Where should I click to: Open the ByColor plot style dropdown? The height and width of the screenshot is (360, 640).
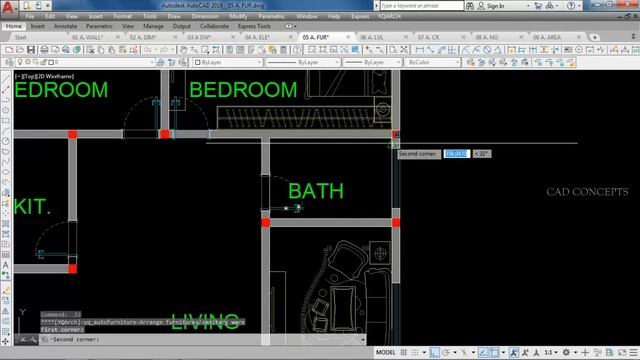tap(457, 62)
